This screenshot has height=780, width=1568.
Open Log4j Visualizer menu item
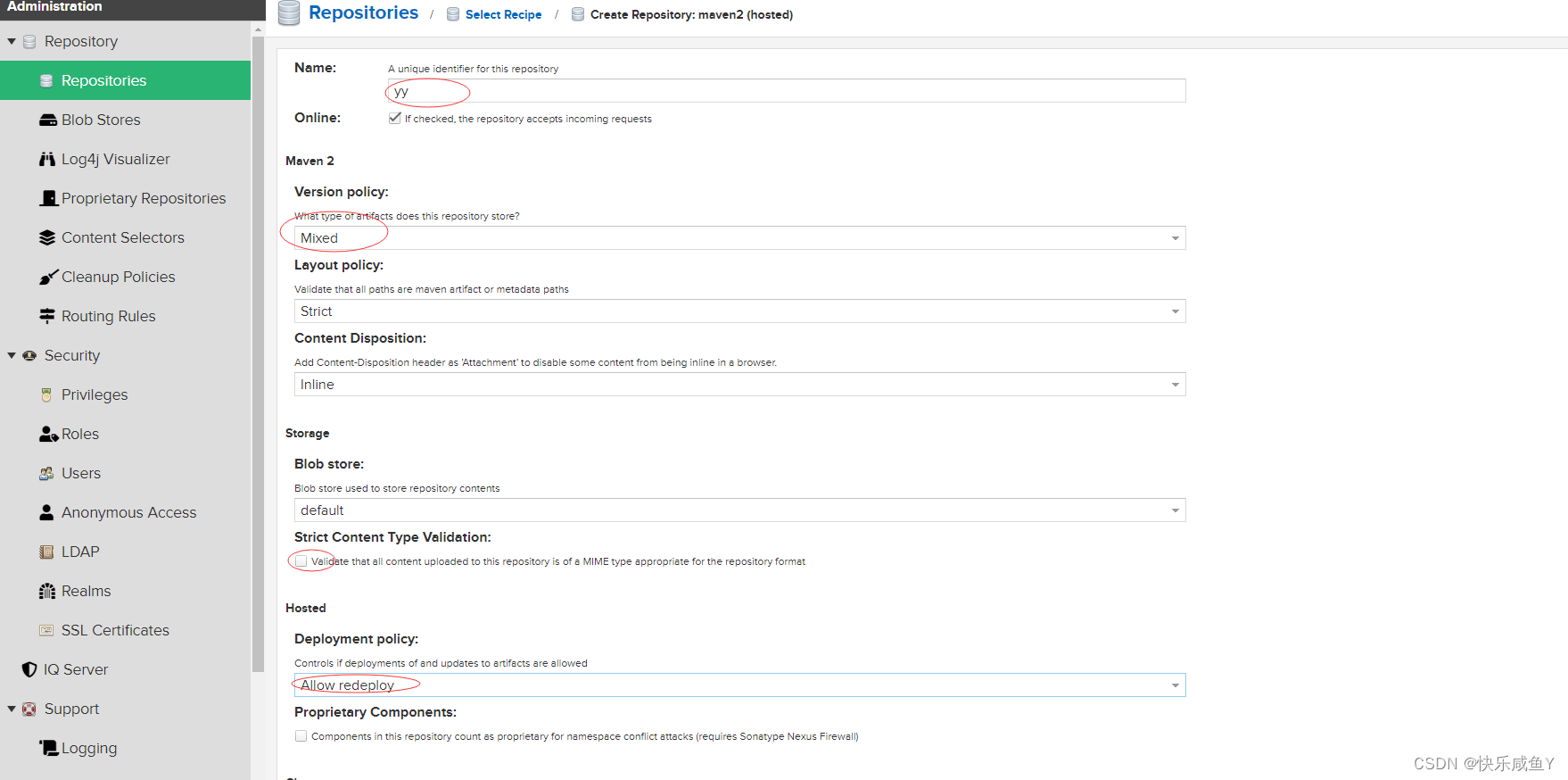(125, 159)
